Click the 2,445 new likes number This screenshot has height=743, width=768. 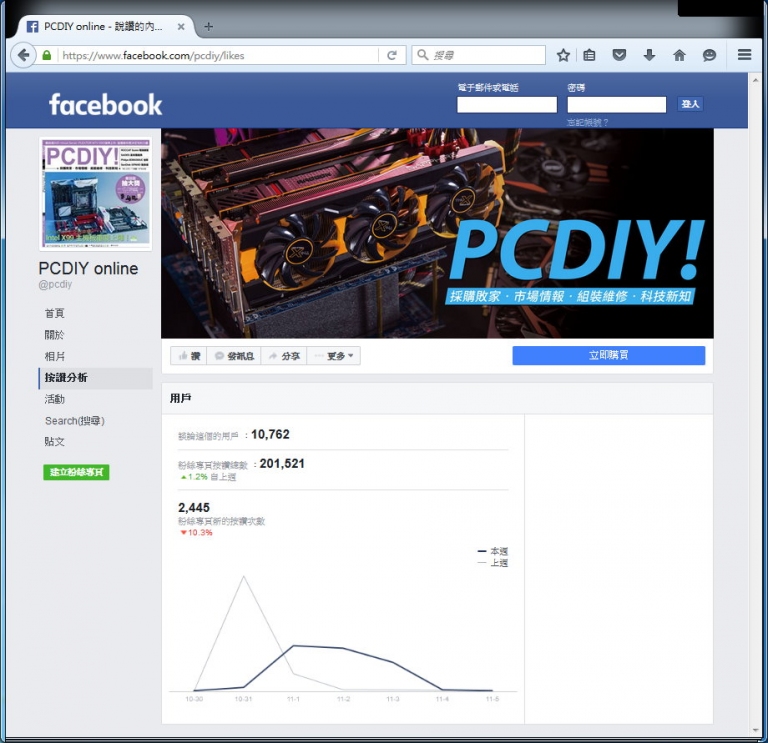194,507
